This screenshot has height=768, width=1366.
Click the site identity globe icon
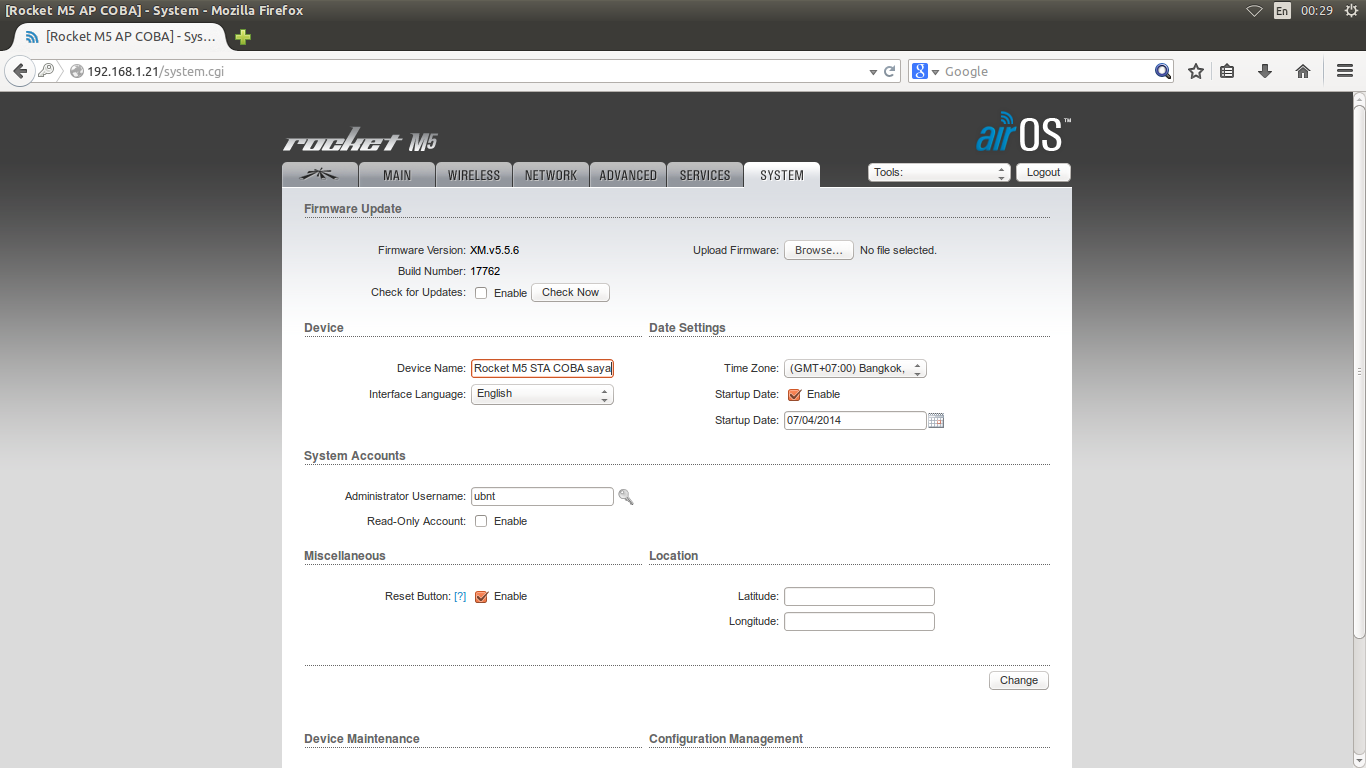(x=77, y=71)
